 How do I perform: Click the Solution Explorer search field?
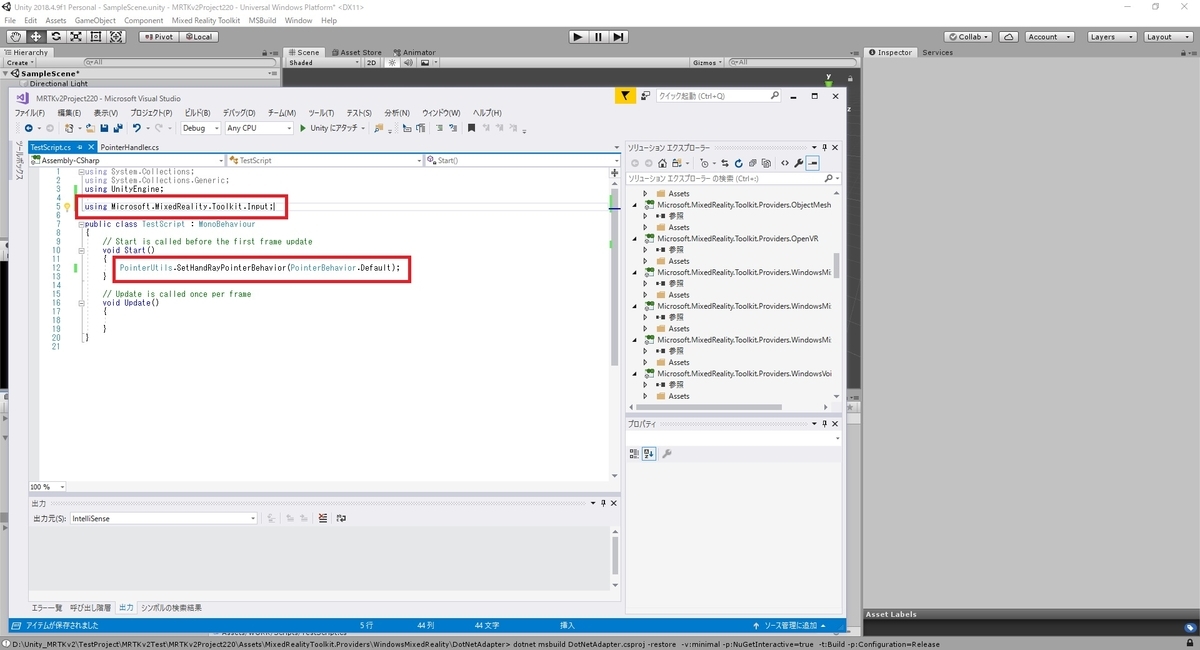tap(732, 178)
